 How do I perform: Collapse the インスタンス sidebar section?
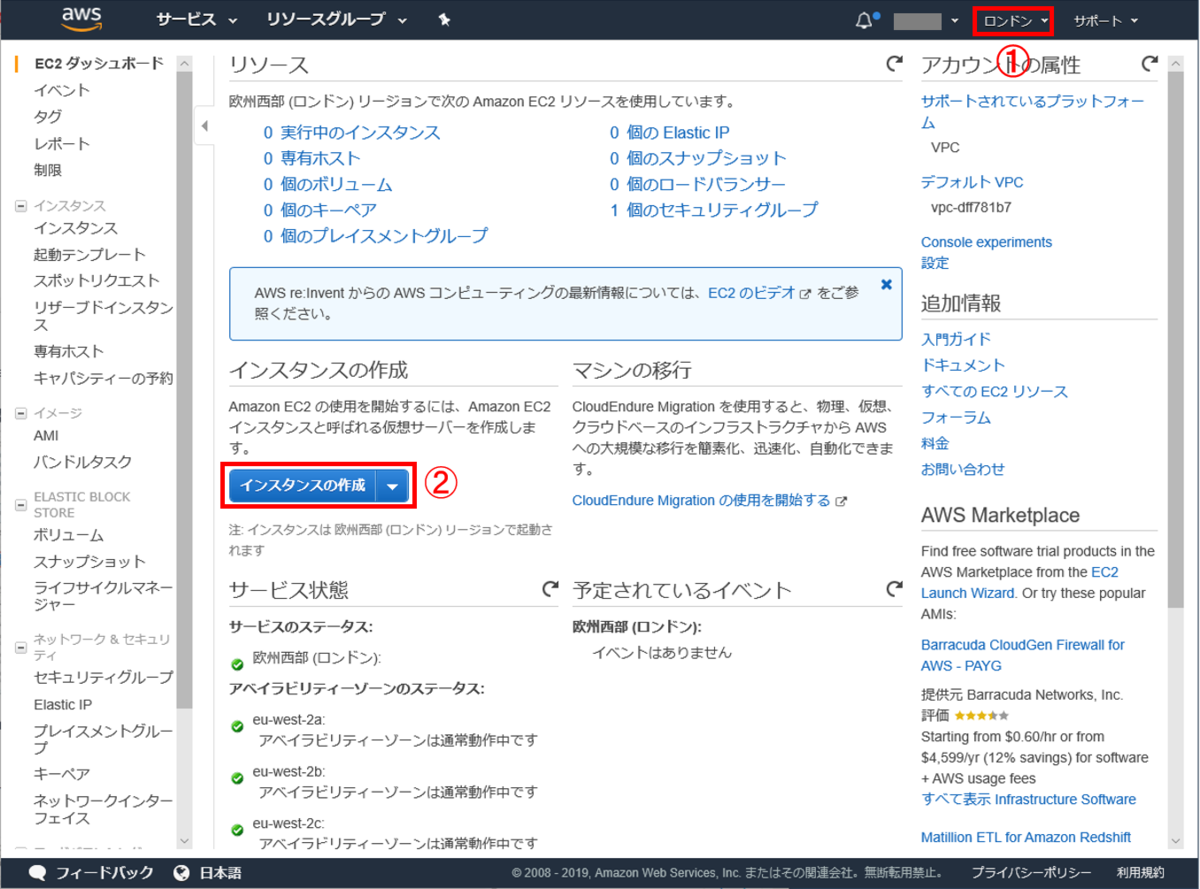point(20,206)
